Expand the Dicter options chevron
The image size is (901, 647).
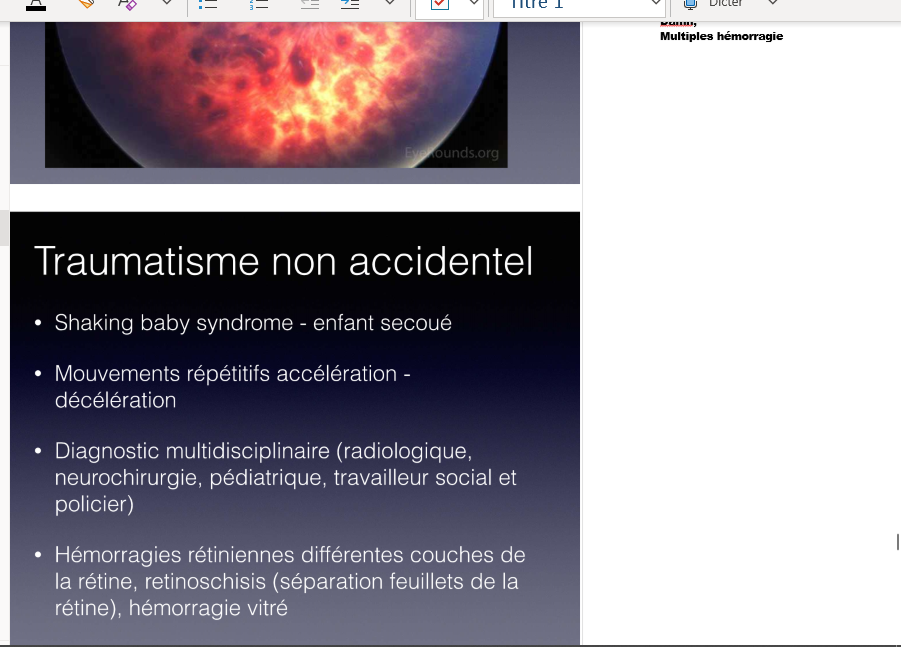tap(773, 3)
